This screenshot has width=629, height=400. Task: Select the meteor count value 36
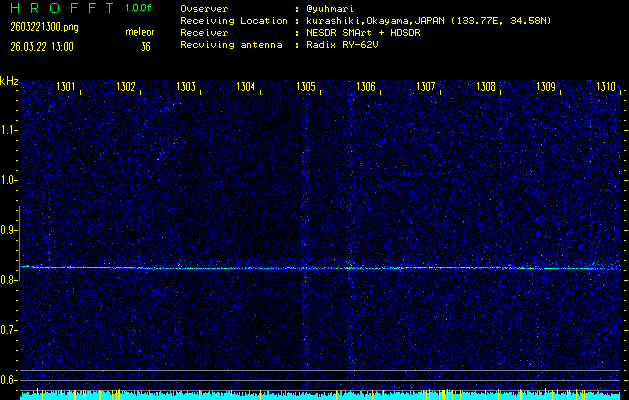[x=145, y=46]
